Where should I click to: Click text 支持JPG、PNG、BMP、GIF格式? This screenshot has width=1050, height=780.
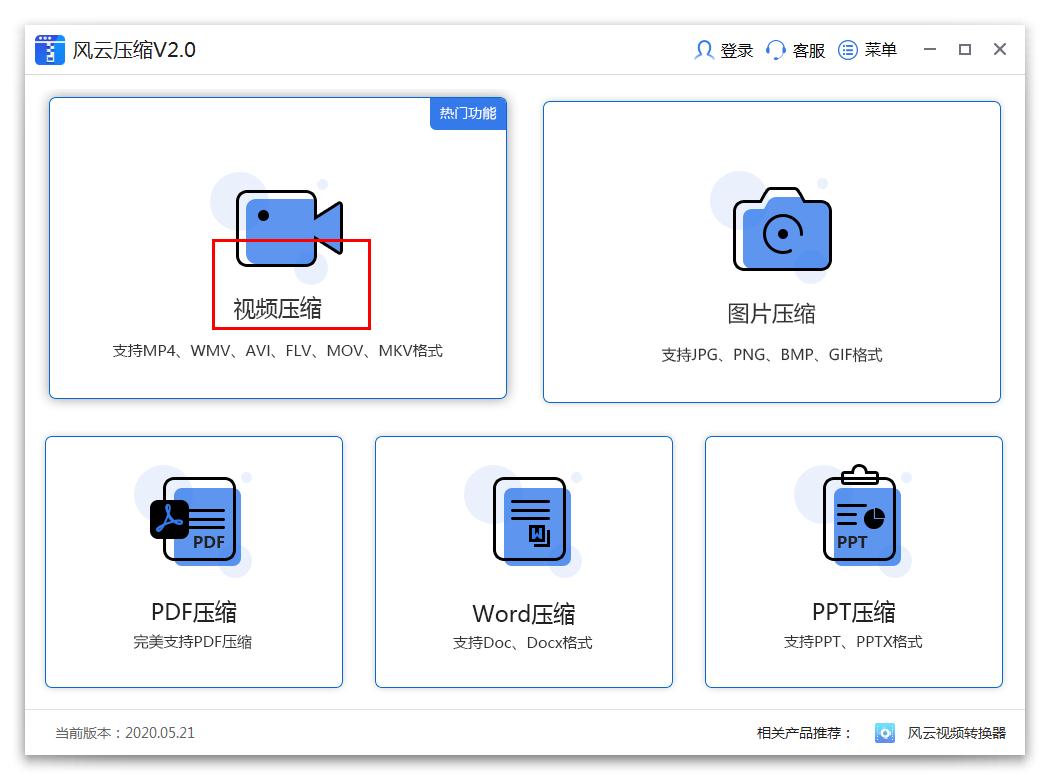point(771,355)
